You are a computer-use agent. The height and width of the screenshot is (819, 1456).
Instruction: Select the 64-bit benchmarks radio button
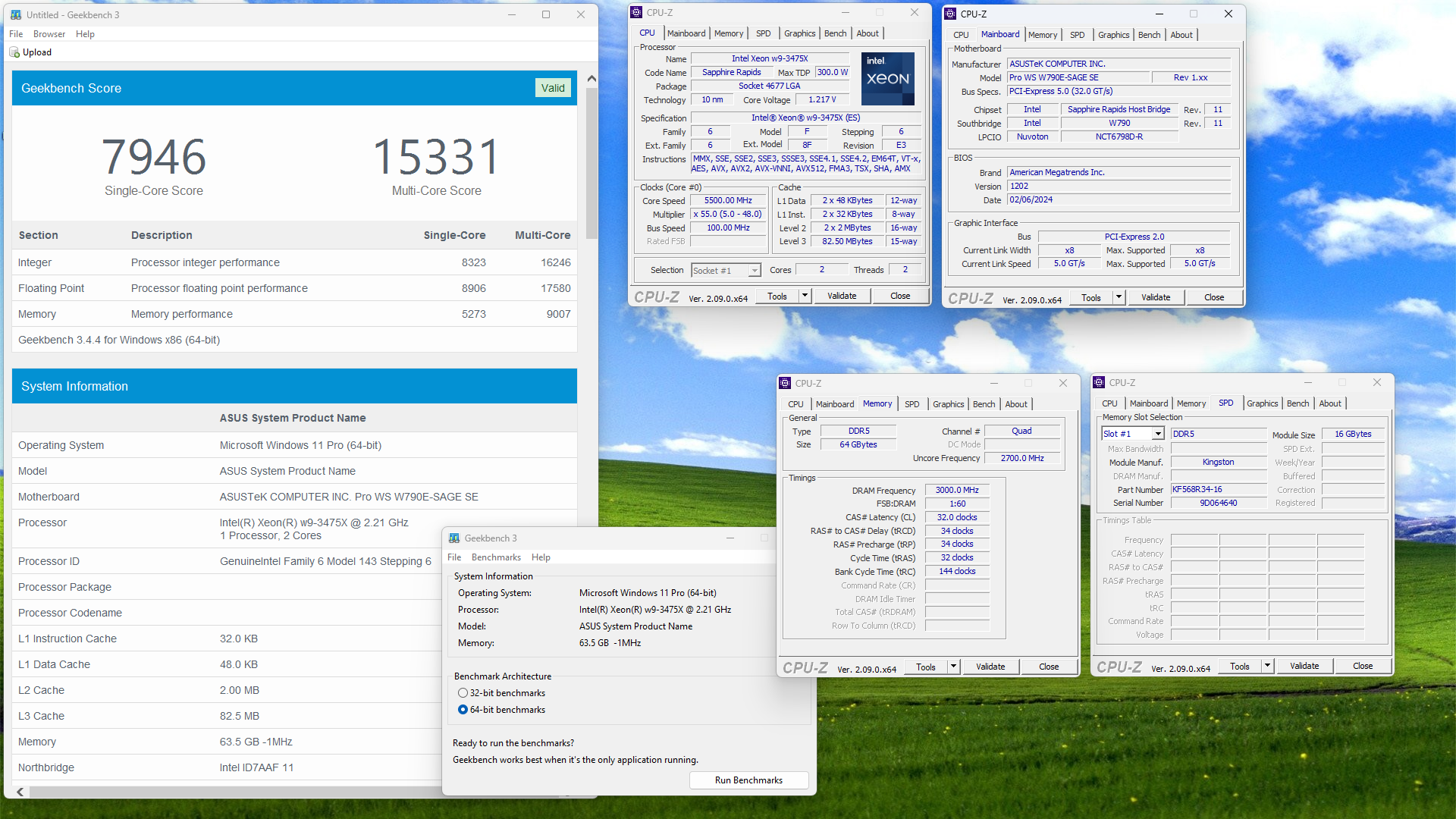463,710
